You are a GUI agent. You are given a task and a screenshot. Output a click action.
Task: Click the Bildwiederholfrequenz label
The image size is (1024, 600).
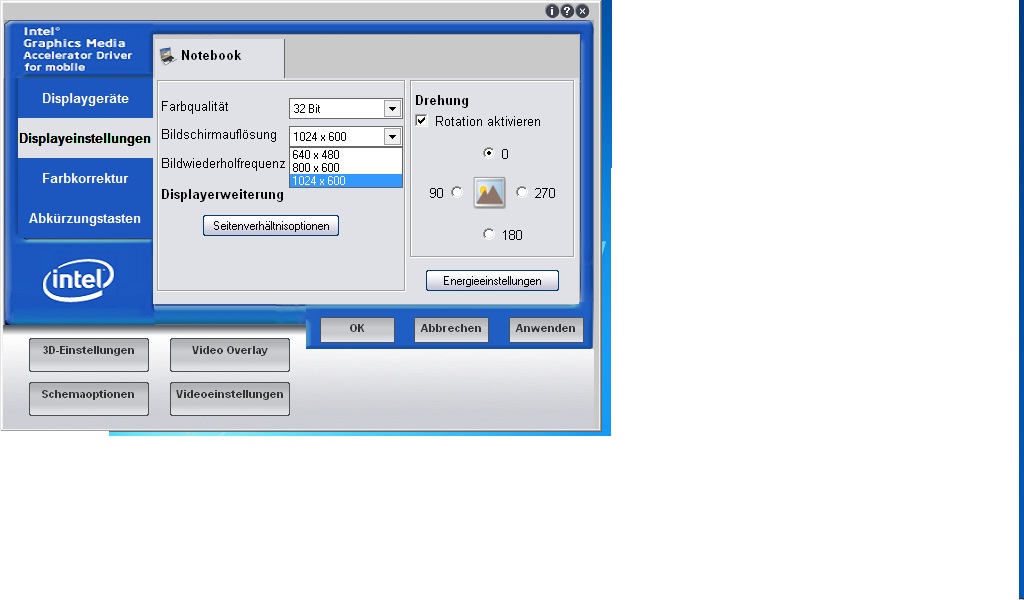(223, 163)
